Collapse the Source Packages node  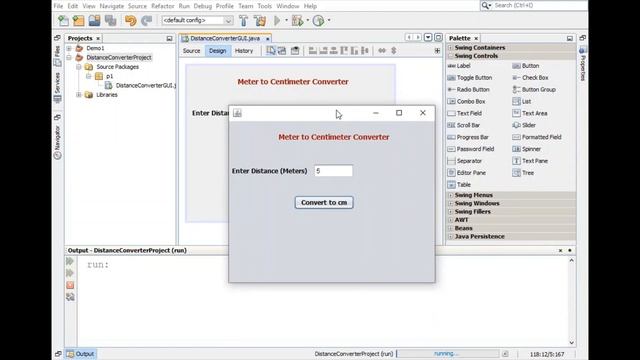(79, 67)
